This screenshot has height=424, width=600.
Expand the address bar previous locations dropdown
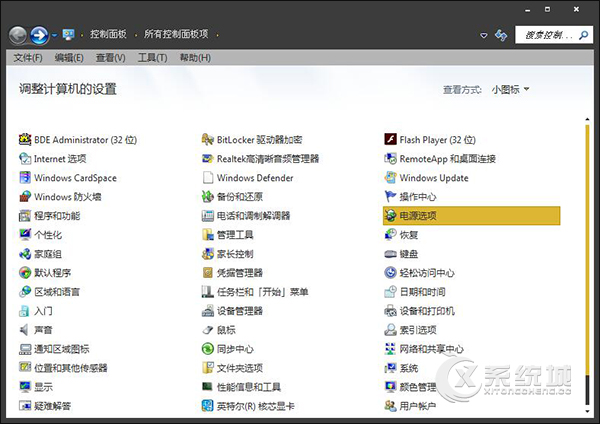coord(484,35)
